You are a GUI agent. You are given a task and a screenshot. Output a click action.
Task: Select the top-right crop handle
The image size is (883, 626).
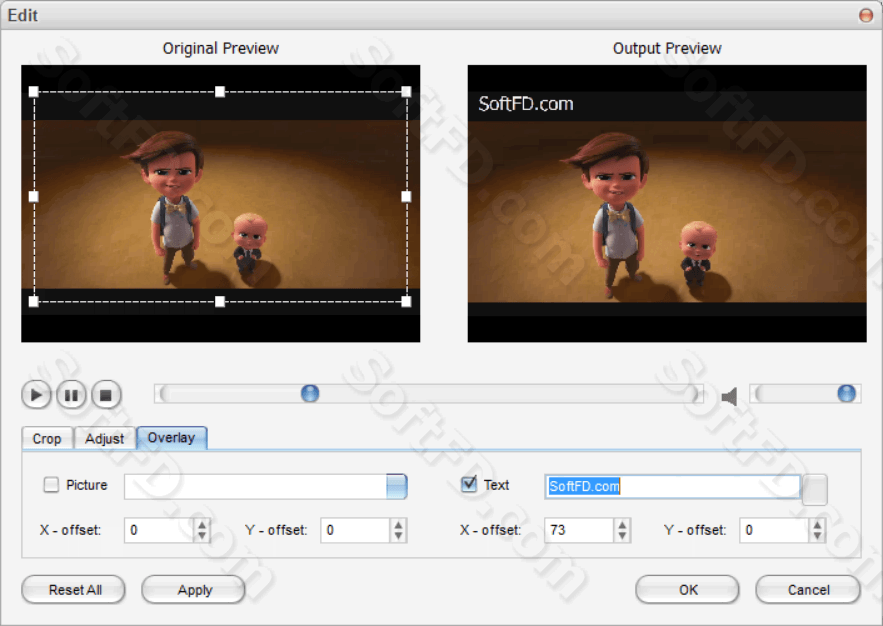[x=406, y=92]
